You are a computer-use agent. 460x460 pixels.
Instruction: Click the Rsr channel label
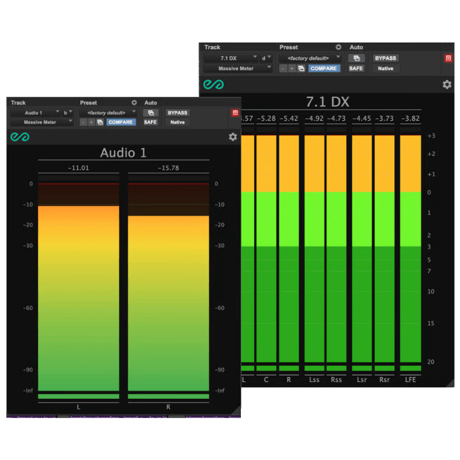[x=384, y=380]
